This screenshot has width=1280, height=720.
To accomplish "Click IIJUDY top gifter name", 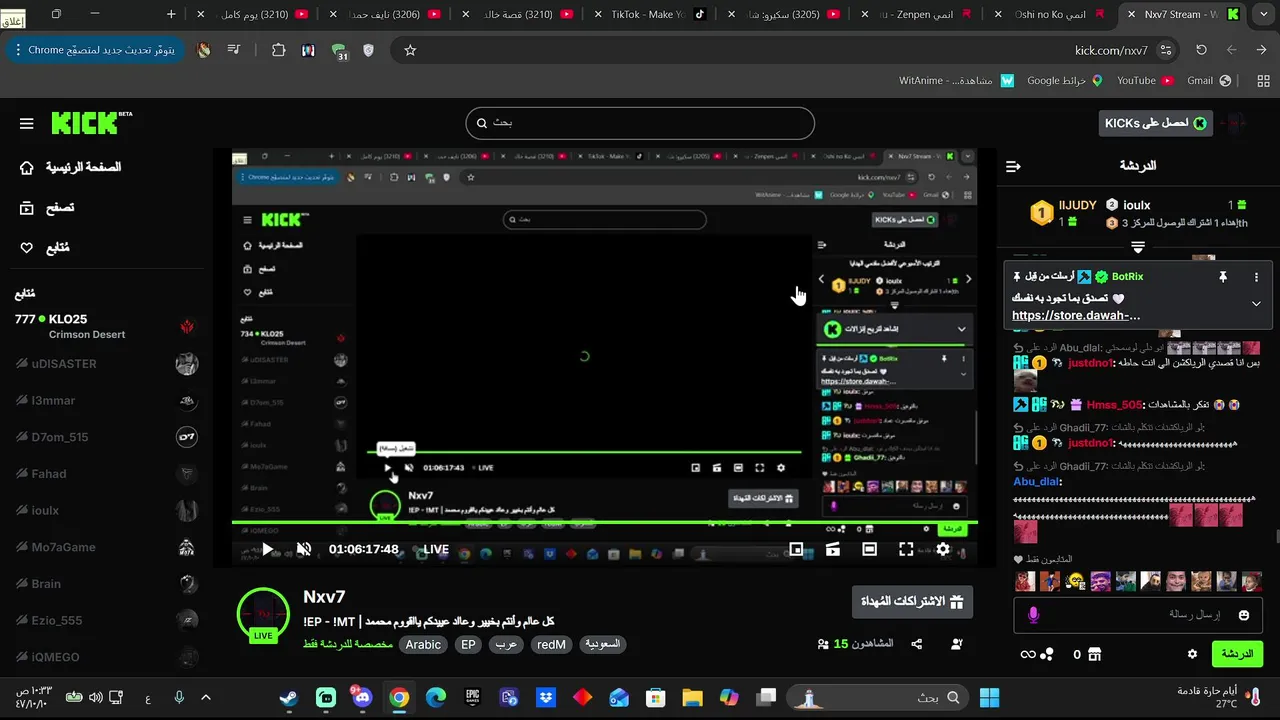I will pos(1077,205).
